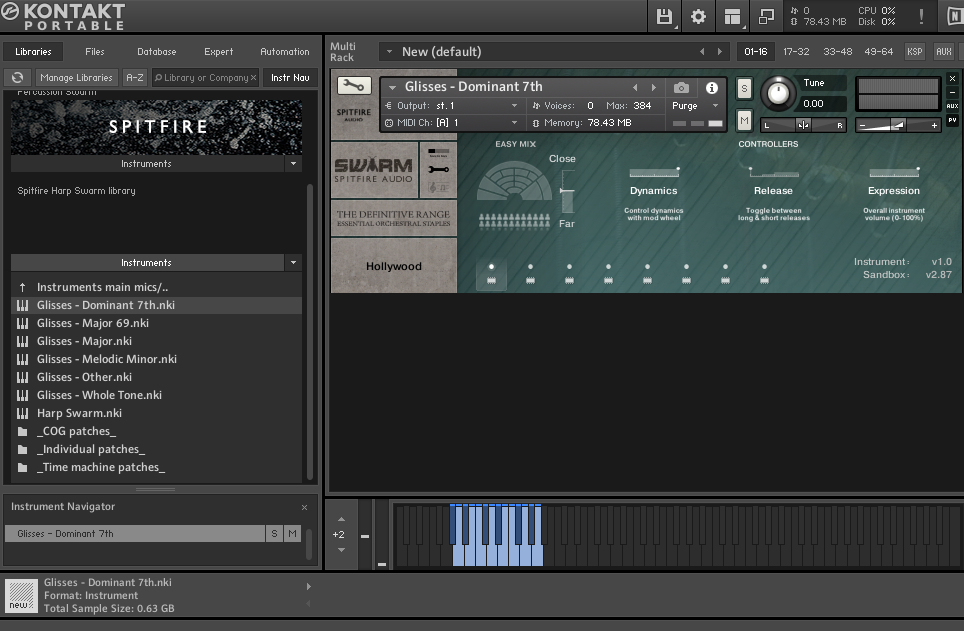Adjust the Dynamics controller slider
Image resolution: width=964 pixels, height=631 pixels.
pyautogui.click(x=654, y=172)
